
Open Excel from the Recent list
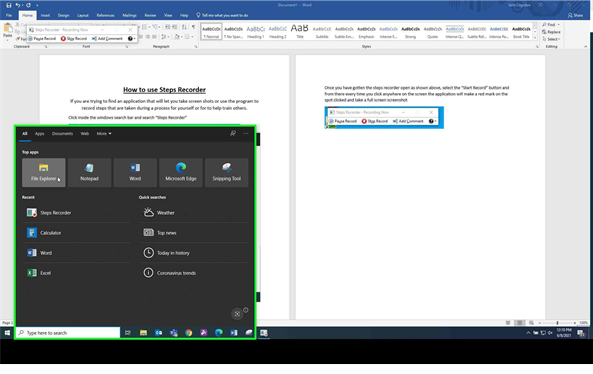[x=77, y=273]
